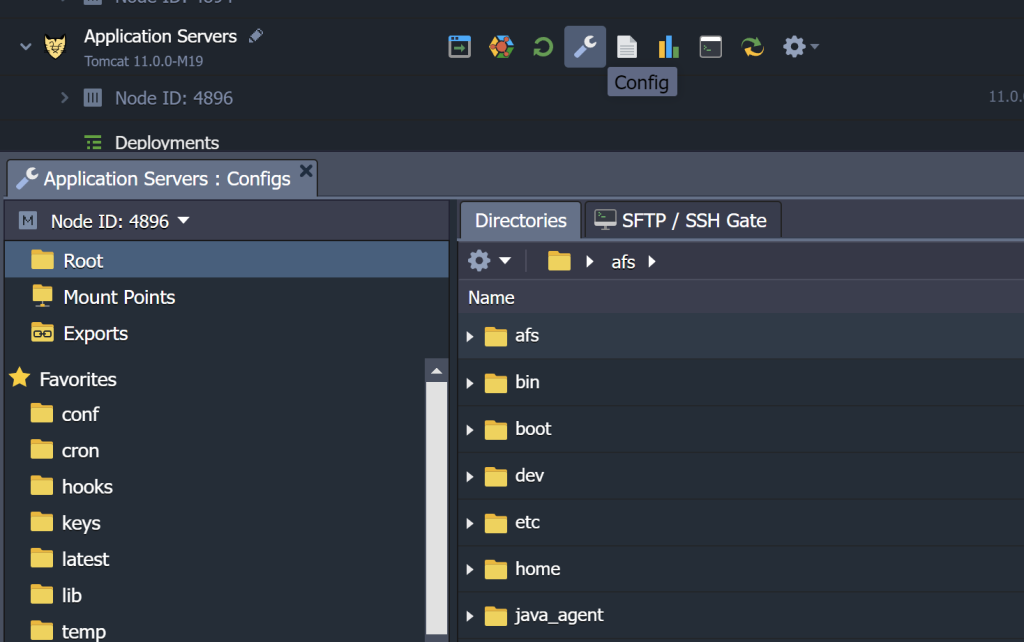The height and width of the screenshot is (642, 1024).
Task: Sort by Name column header
Action: pyautogui.click(x=491, y=298)
